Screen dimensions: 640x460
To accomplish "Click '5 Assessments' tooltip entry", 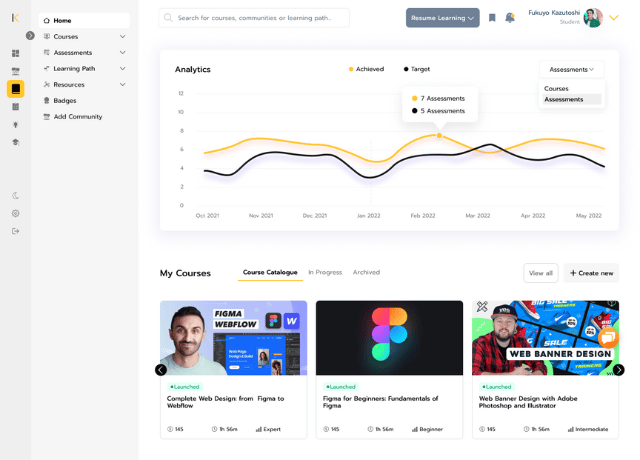I will click(438, 111).
